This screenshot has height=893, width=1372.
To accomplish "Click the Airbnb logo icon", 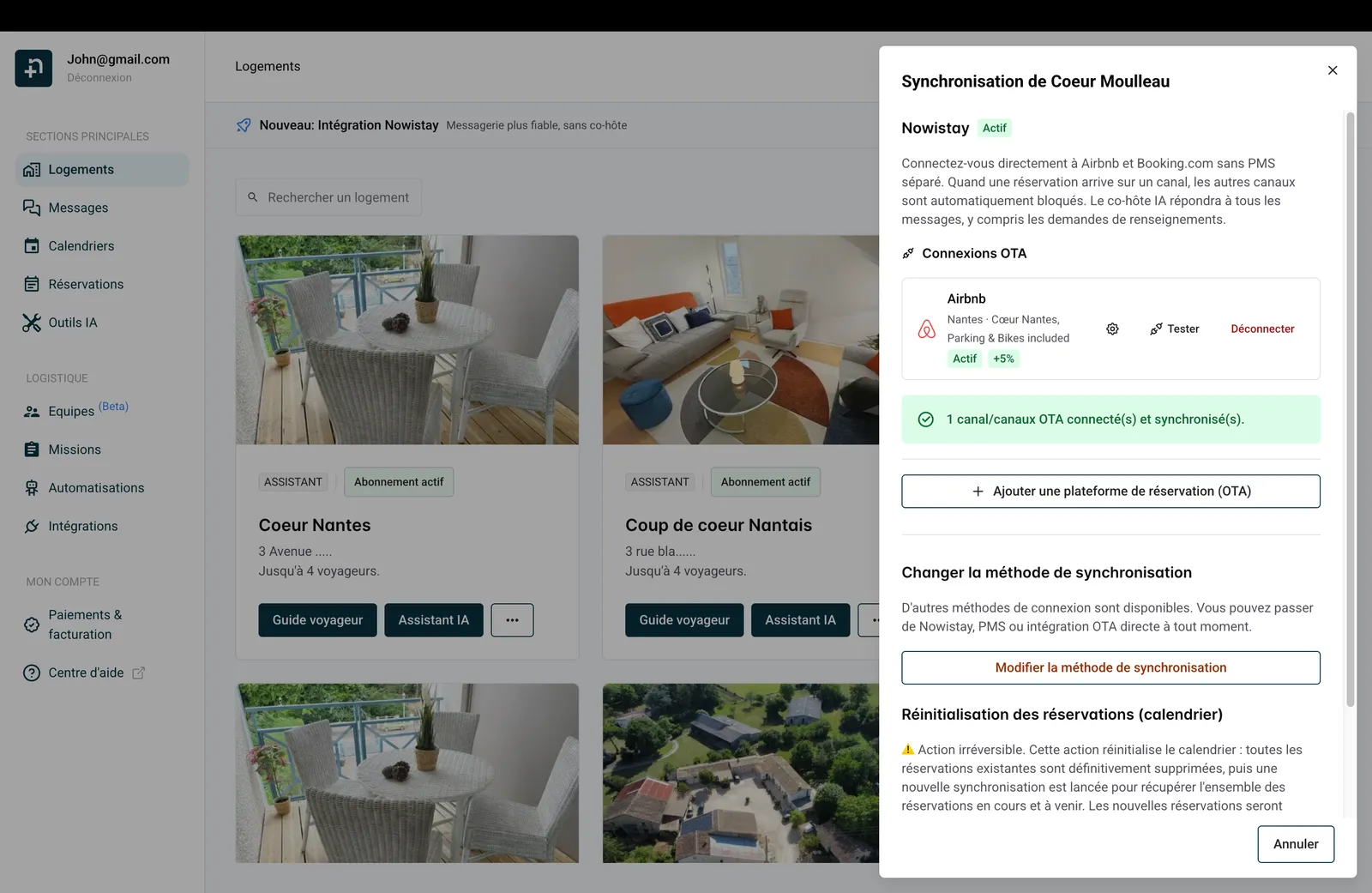I will coord(927,329).
